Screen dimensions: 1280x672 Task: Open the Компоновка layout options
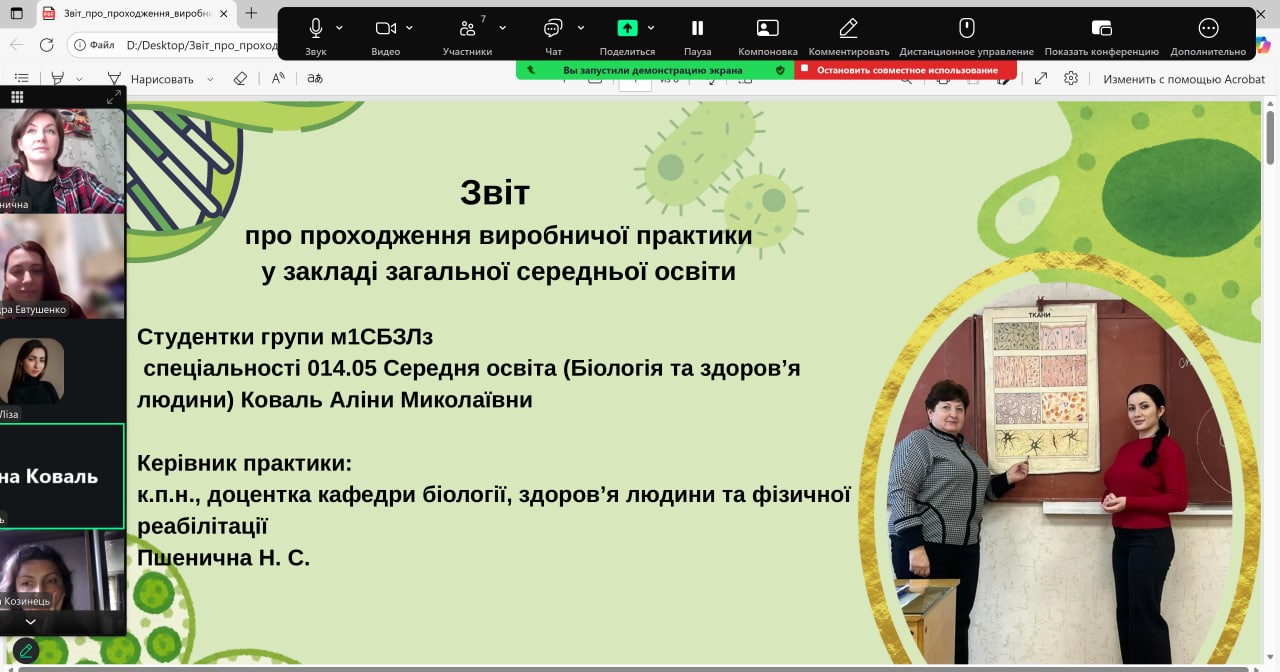pyautogui.click(x=767, y=28)
